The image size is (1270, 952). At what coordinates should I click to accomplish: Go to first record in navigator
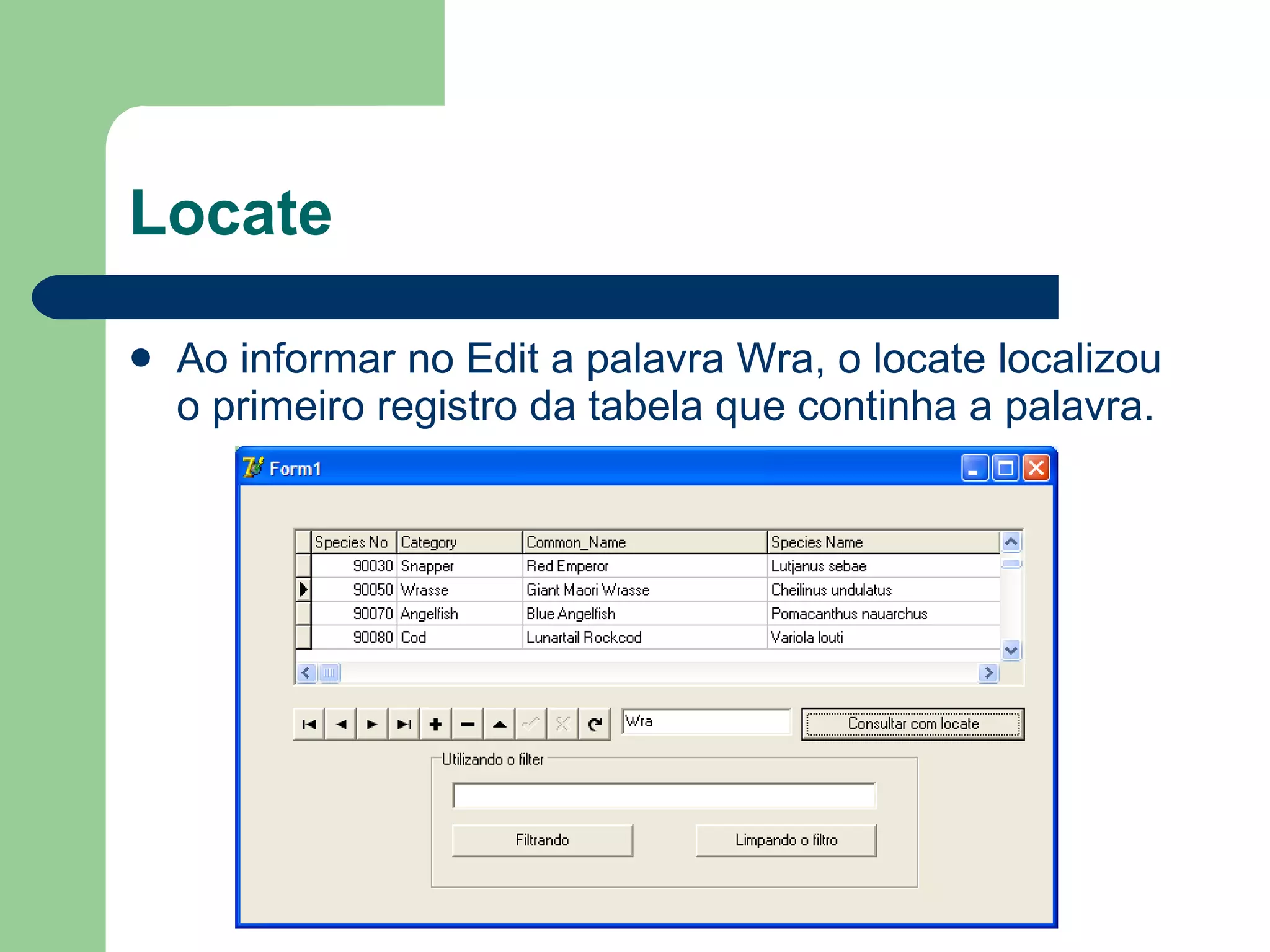pyautogui.click(x=309, y=724)
